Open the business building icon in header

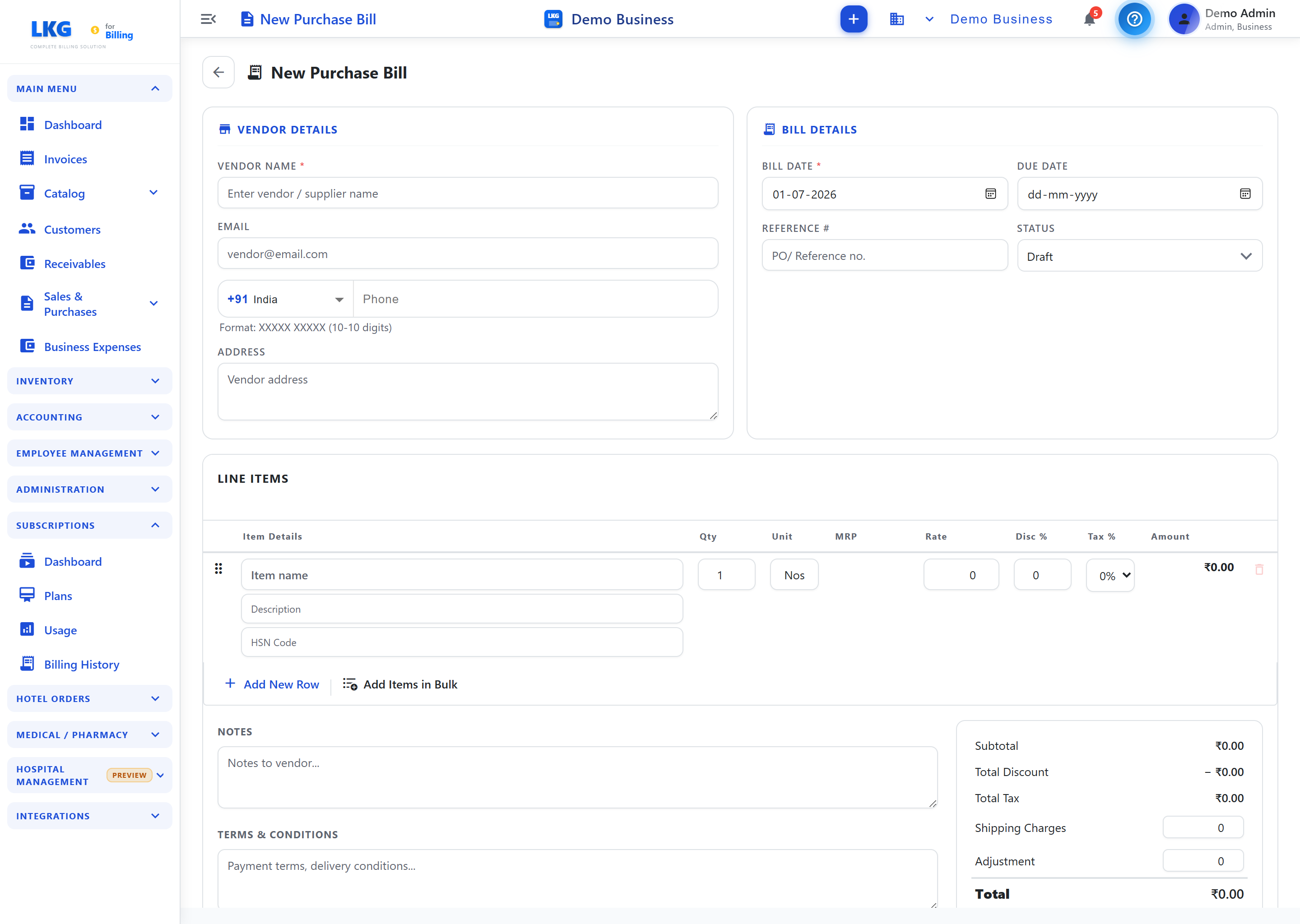pyautogui.click(x=896, y=19)
